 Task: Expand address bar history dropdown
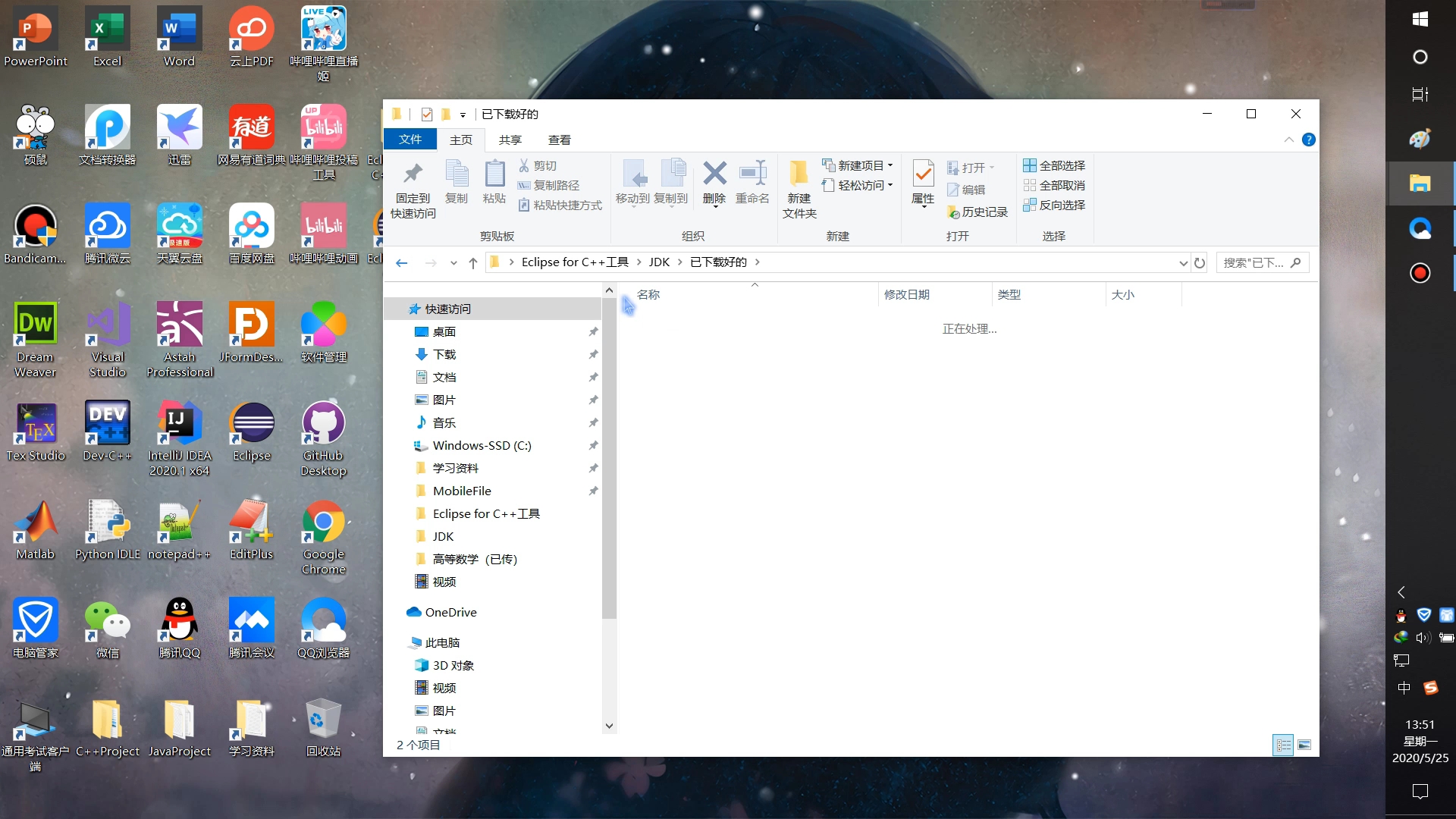point(1183,263)
